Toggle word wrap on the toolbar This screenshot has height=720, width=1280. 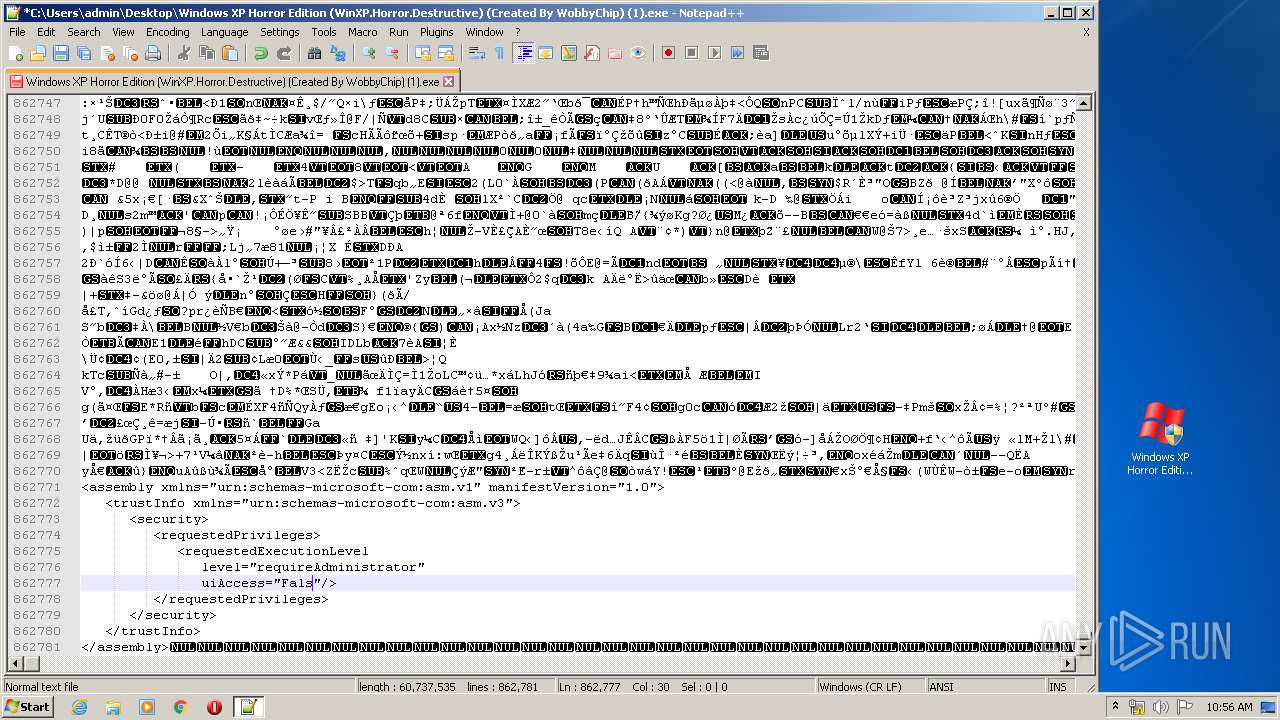click(476, 53)
